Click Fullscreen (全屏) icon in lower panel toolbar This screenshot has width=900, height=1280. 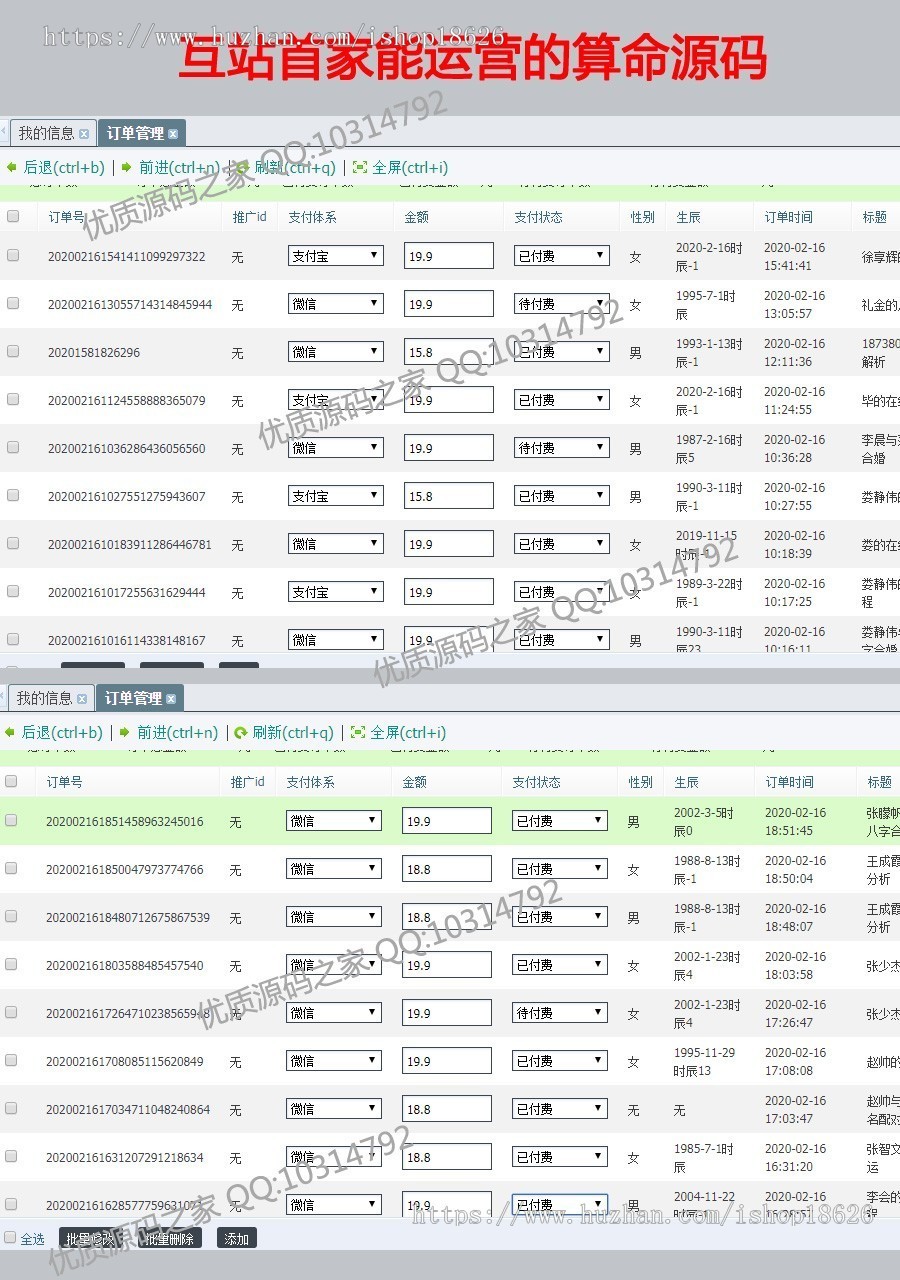358,733
